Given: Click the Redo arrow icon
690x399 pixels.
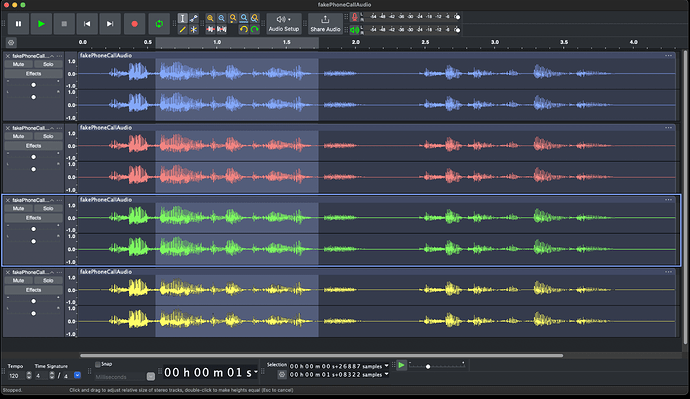Looking at the screenshot, I should [255, 29].
